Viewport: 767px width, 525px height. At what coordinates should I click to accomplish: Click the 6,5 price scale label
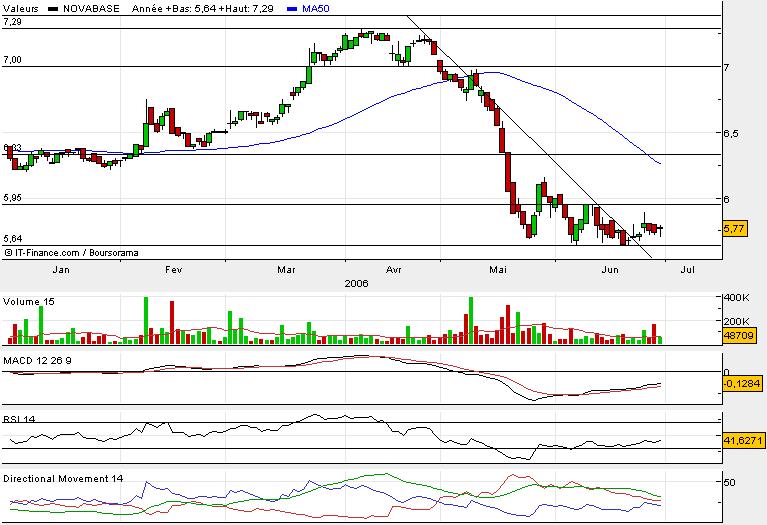(731, 134)
